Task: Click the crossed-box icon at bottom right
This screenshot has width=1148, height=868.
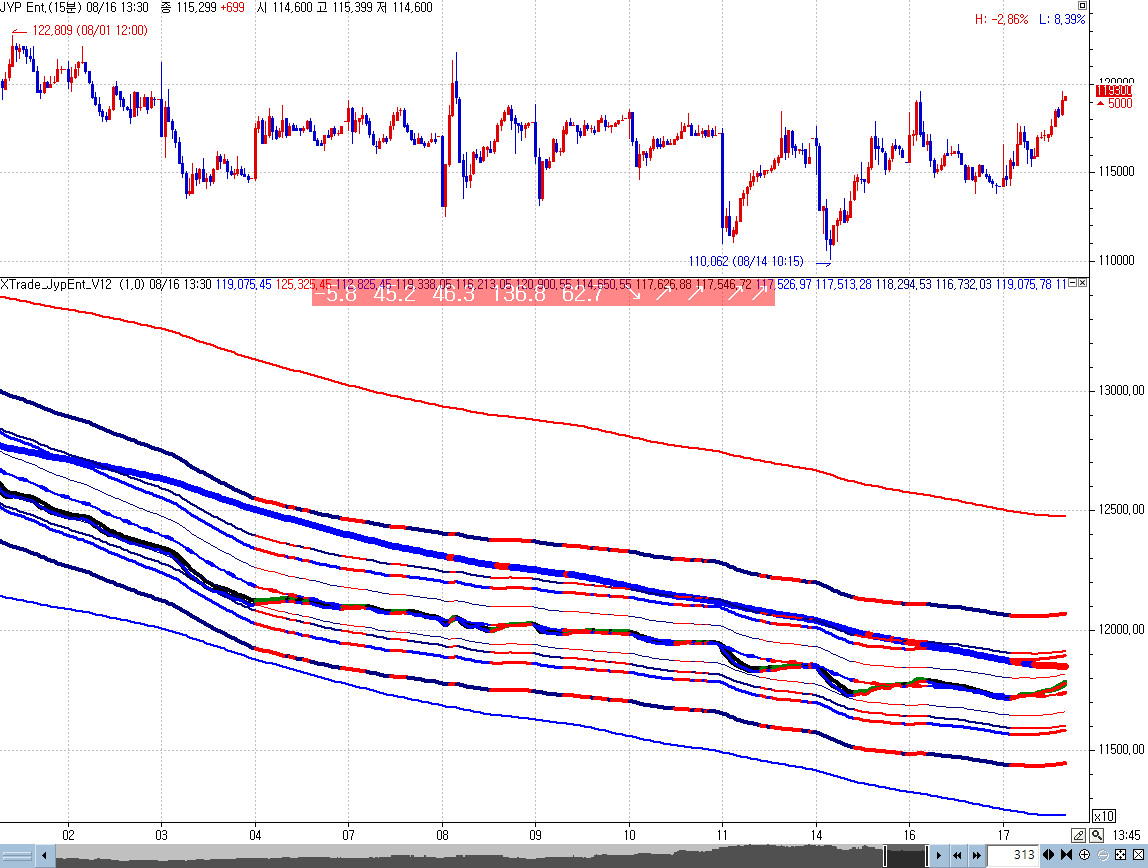Action: [x=1138, y=855]
